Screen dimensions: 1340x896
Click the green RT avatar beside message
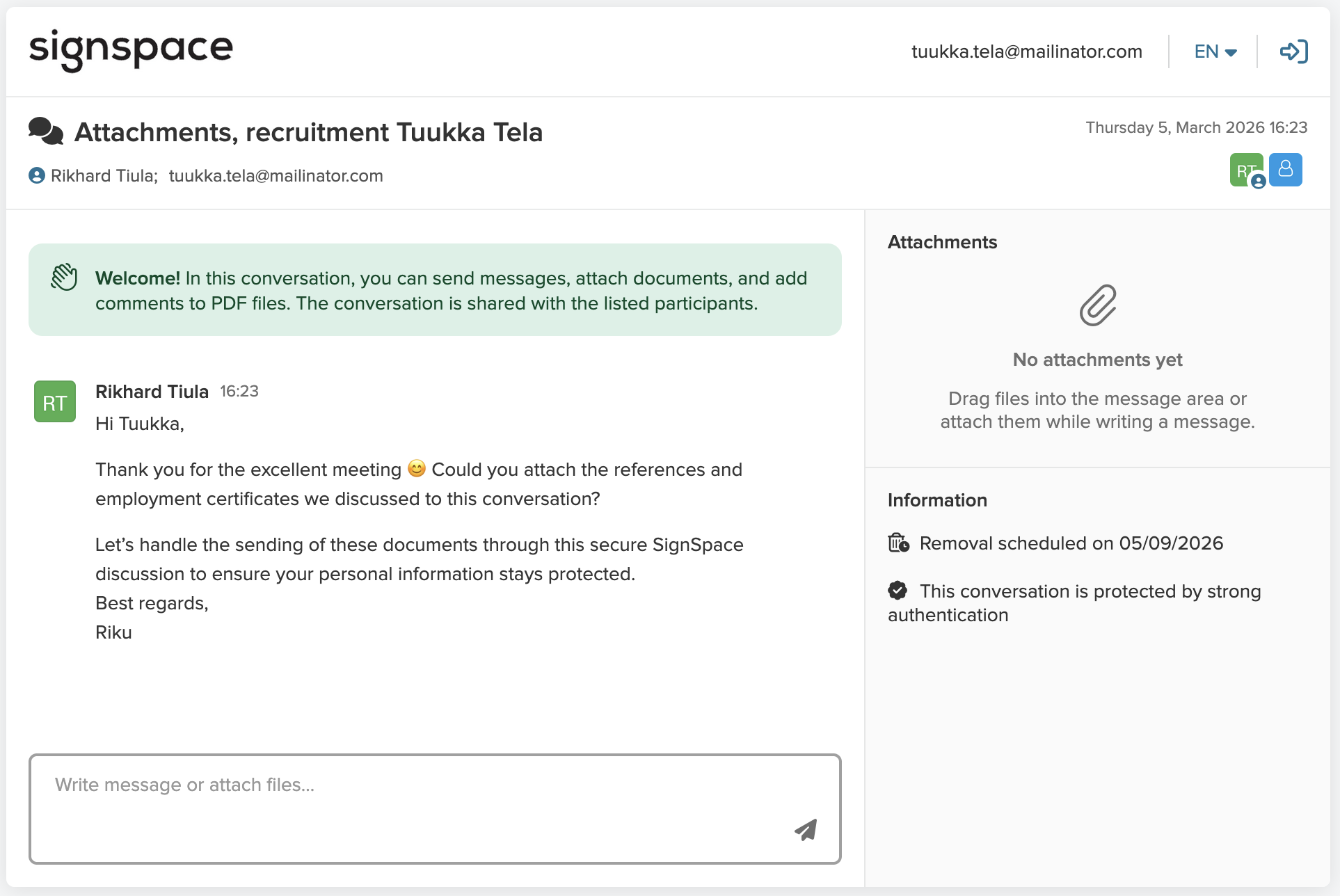(x=55, y=401)
